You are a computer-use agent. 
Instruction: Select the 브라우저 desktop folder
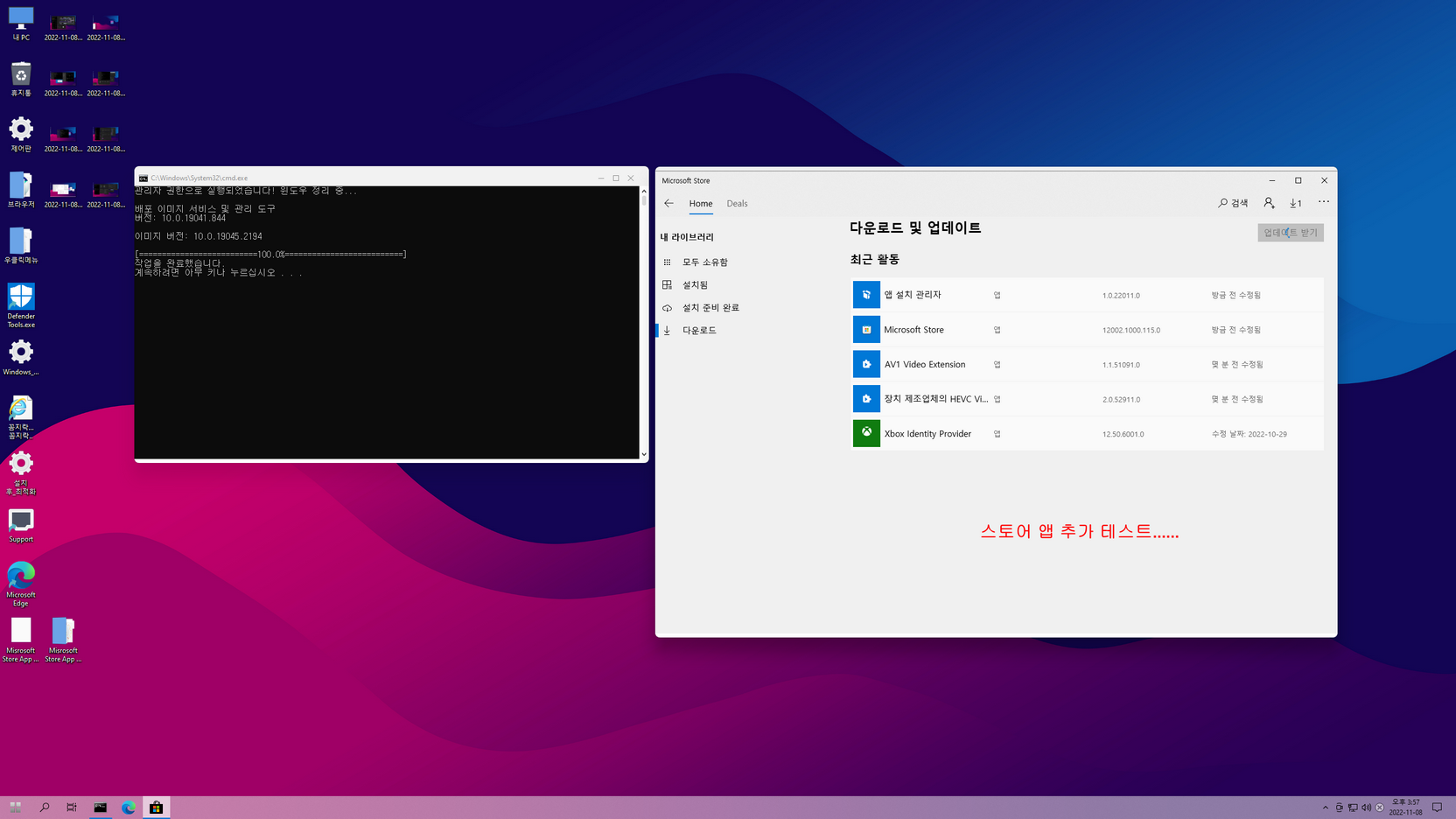(21, 190)
